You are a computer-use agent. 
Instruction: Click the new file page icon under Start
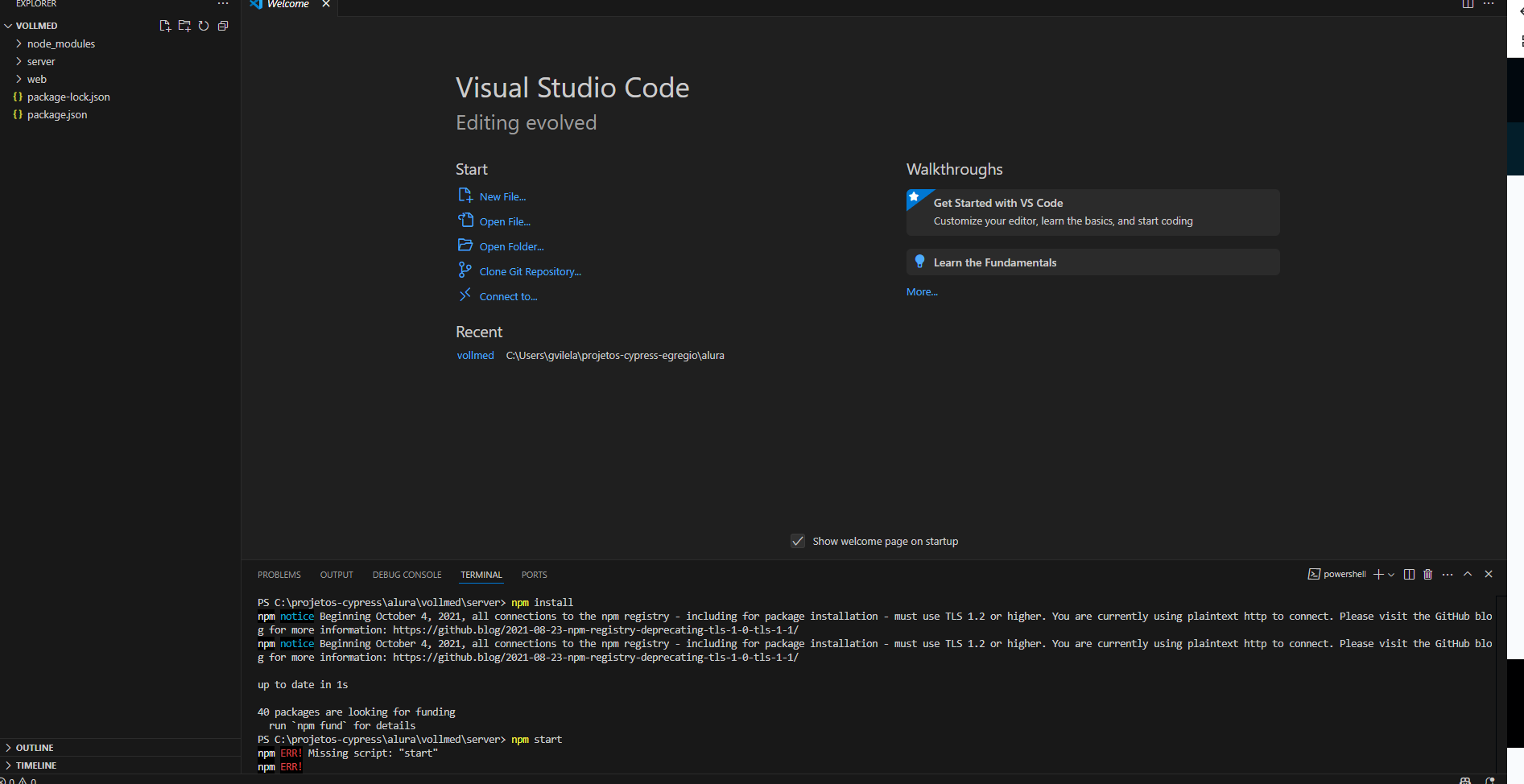(x=465, y=196)
